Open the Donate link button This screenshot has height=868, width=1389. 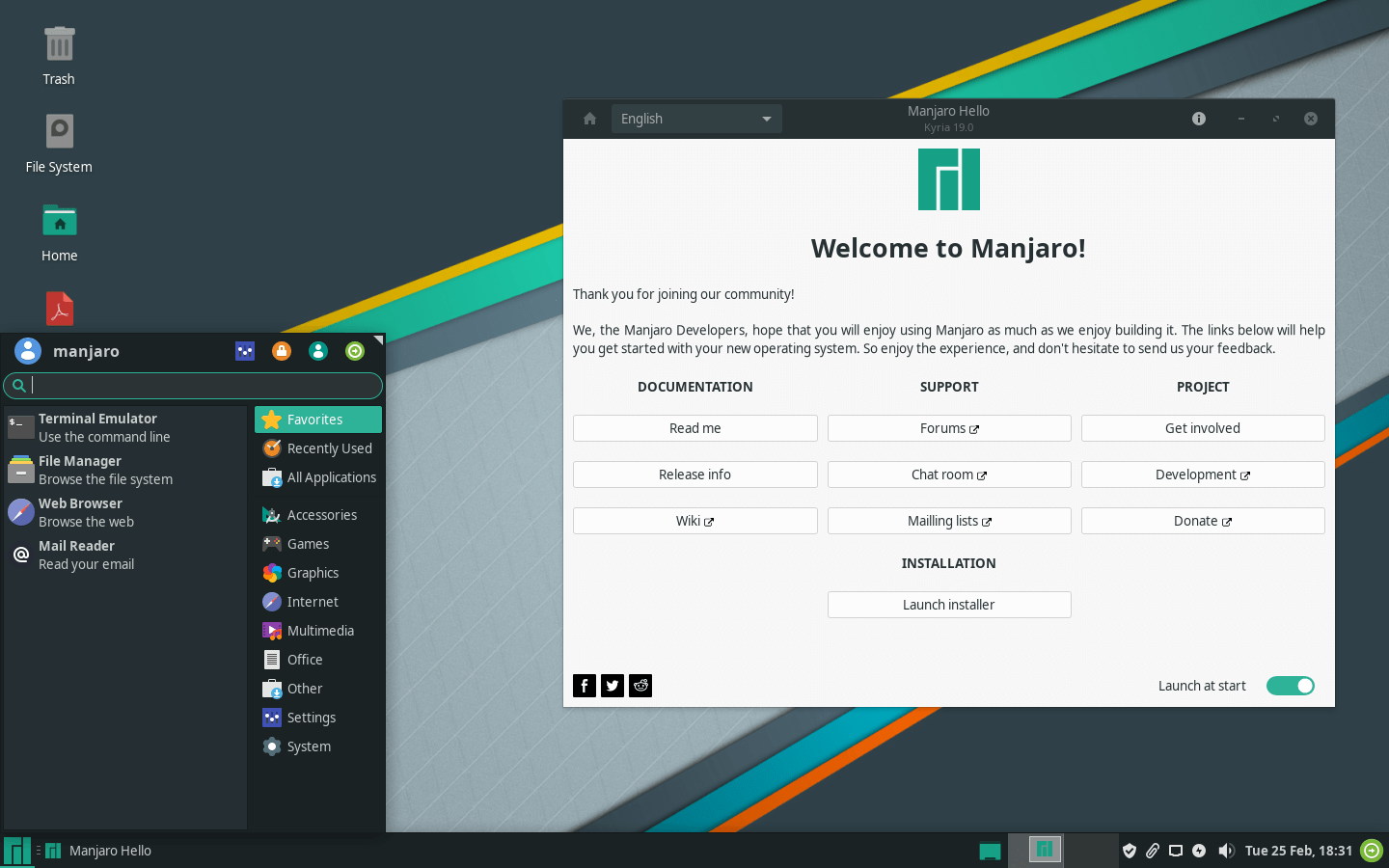coord(1203,521)
